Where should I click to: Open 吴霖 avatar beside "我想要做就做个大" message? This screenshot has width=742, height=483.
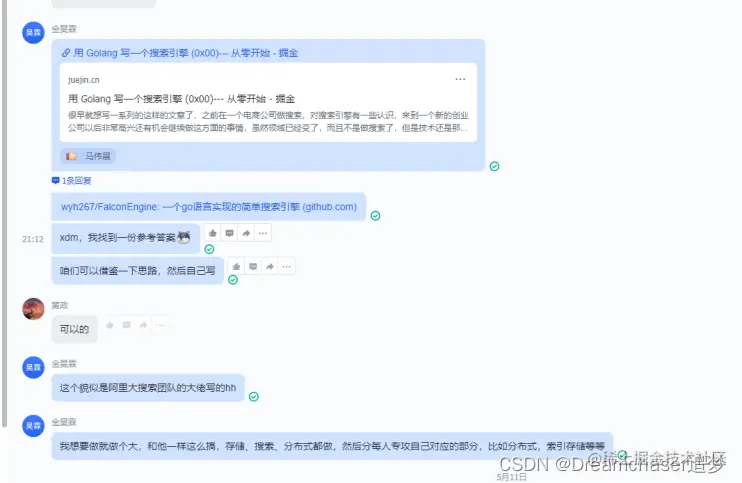pyautogui.click(x=33, y=426)
